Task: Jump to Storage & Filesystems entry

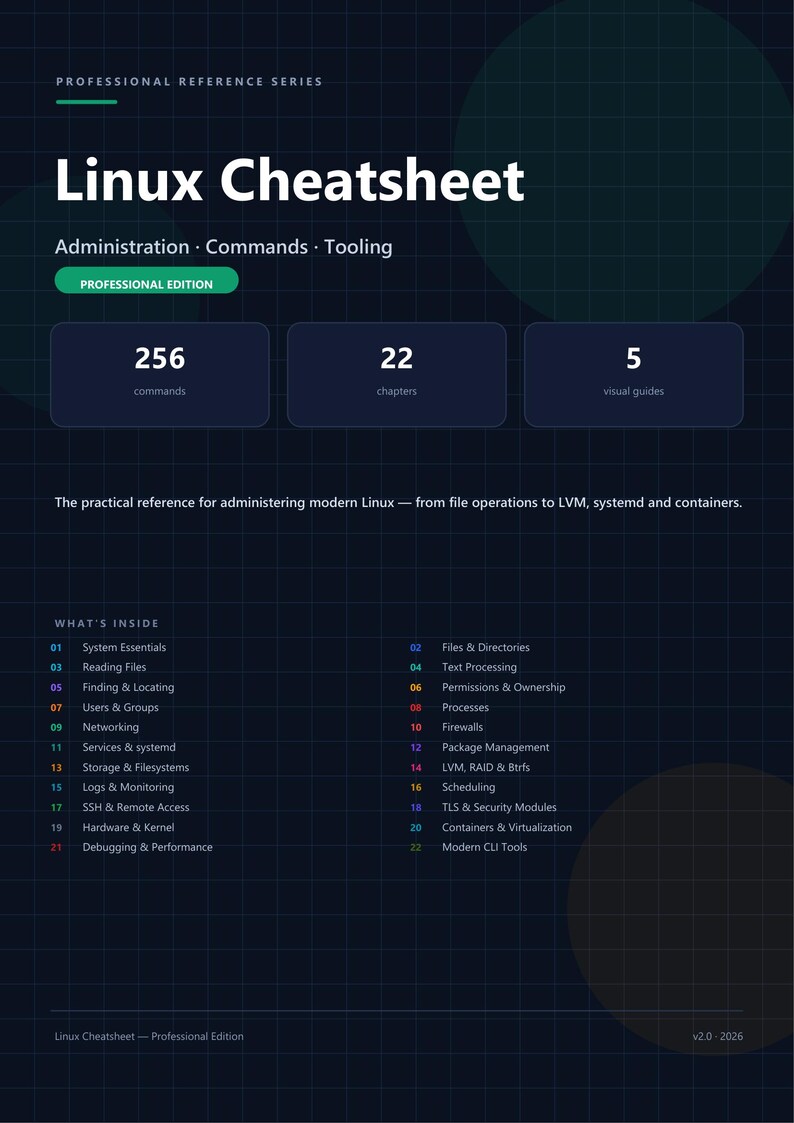Action: click(135, 767)
